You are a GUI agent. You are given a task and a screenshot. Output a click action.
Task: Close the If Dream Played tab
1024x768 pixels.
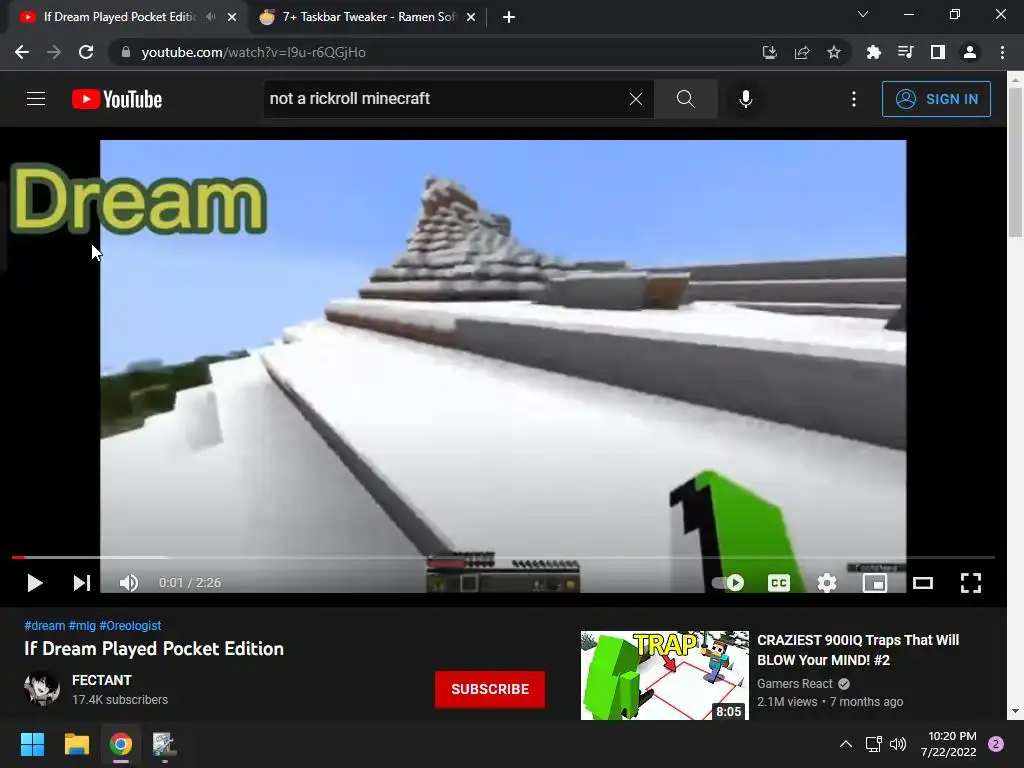coord(232,17)
